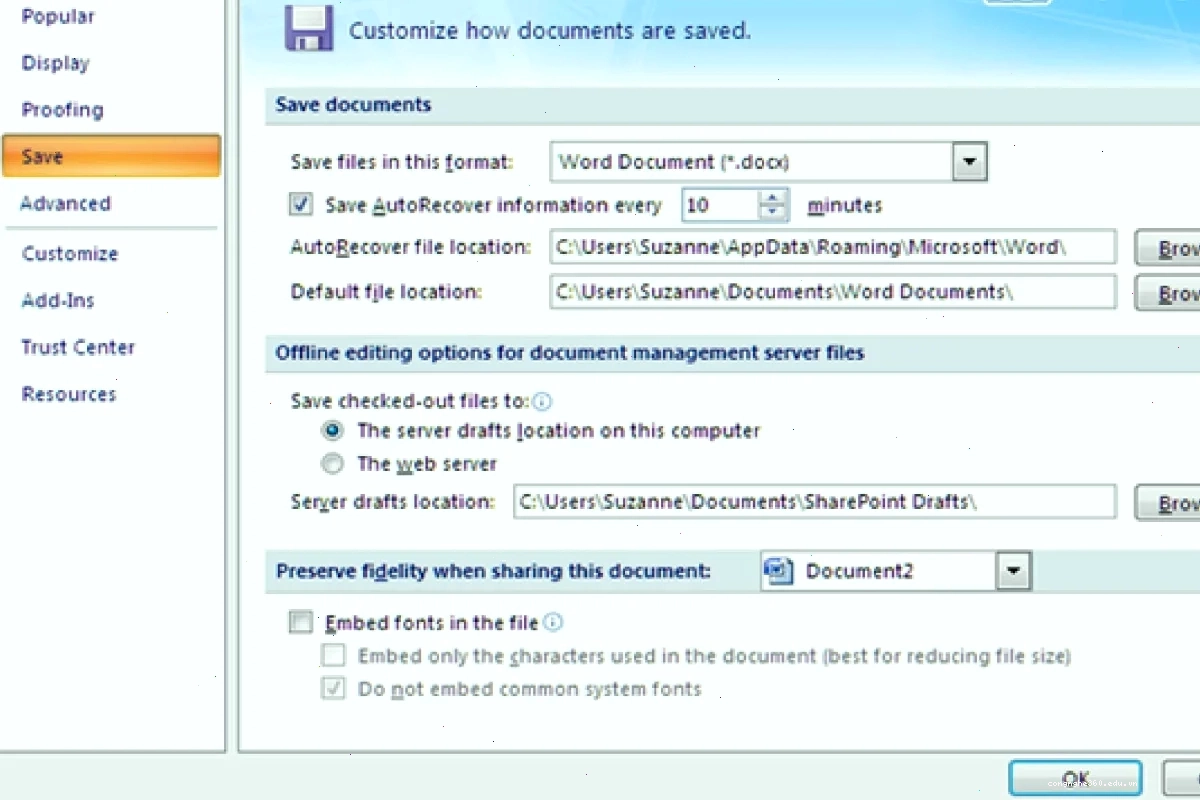The image size is (1200, 800).
Task: Click info icon beside Embed fonts in the file
Action: 553,622
